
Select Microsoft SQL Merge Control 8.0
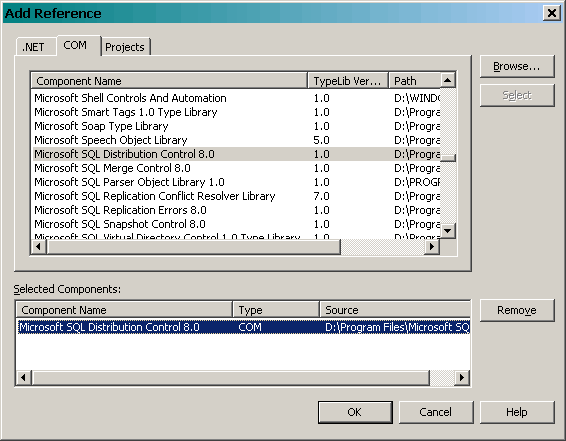(x=236, y=168)
